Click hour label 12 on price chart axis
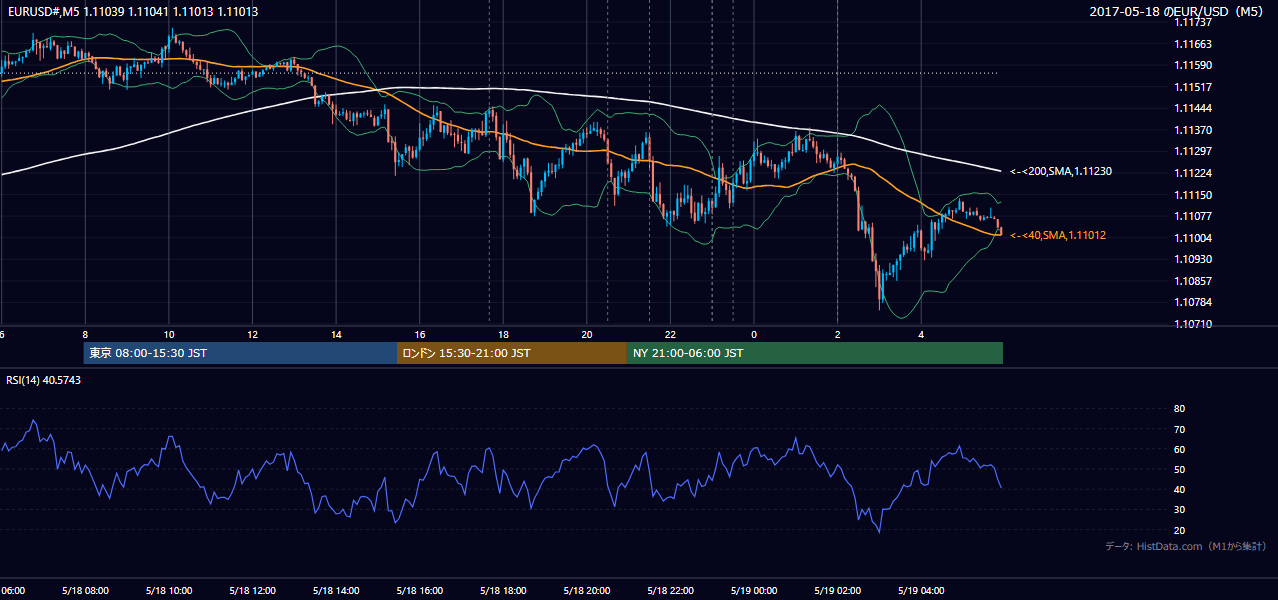This screenshot has width=1278, height=600. (x=252, y=334)
